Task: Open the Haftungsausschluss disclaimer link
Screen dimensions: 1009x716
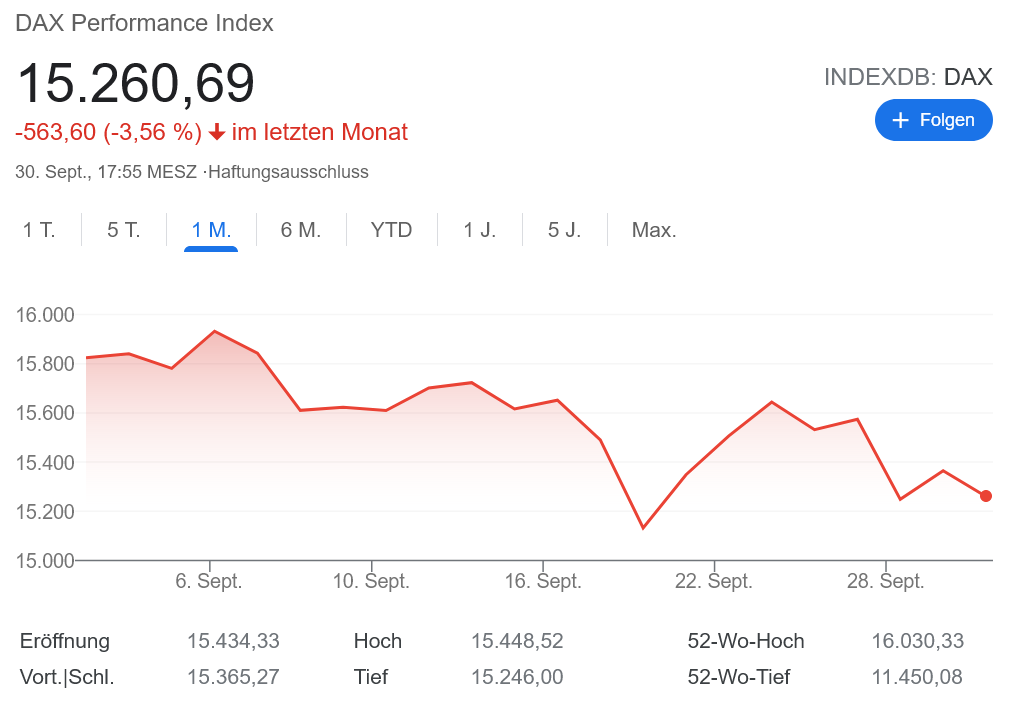Action: [x=288, y=172]
